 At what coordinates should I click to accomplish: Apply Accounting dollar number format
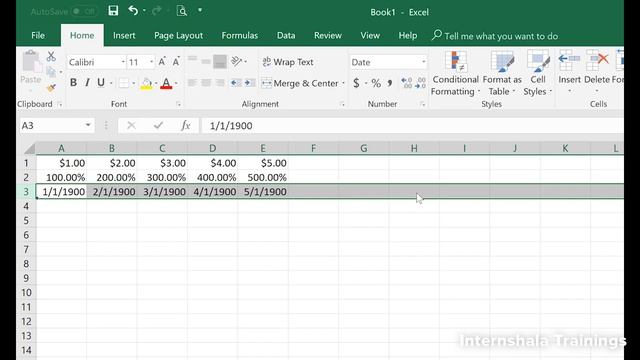coord(356,83)
